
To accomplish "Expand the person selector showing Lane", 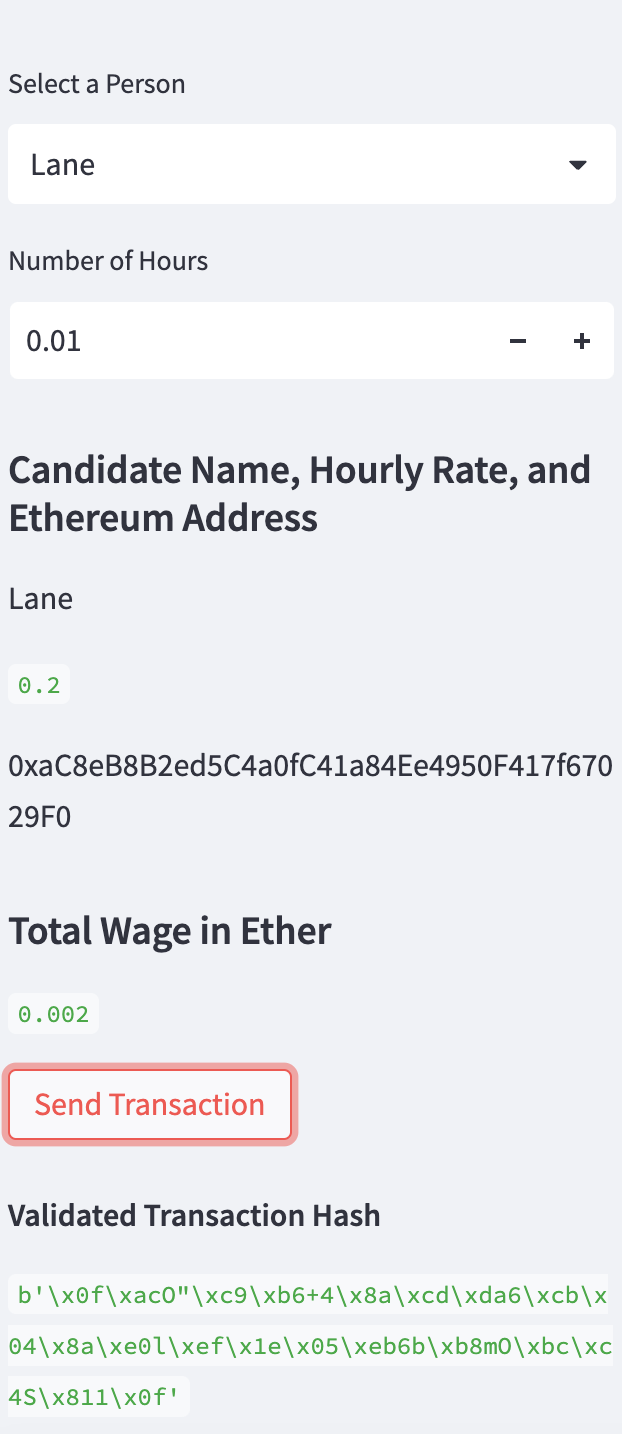I will (x=311, y=164).
